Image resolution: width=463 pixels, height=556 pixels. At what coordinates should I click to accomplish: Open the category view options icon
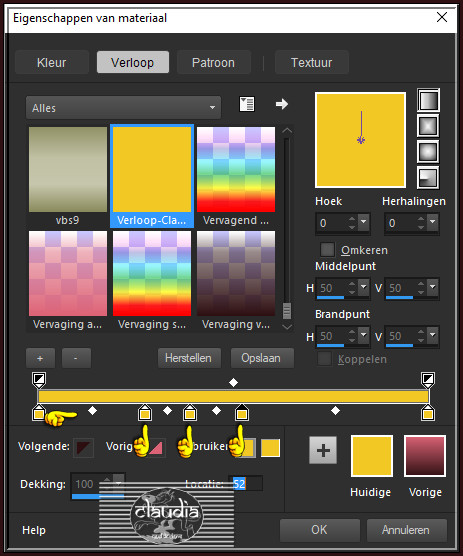247,104
